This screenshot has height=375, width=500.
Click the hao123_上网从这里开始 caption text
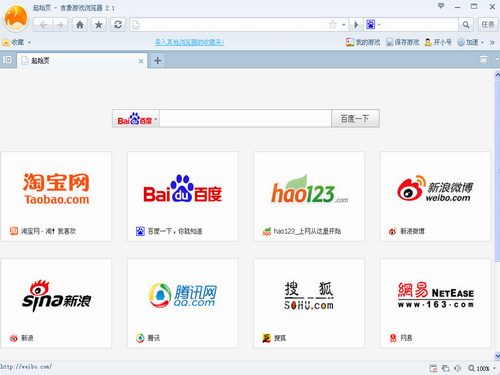pyautogui.click(x=307, y=231)
